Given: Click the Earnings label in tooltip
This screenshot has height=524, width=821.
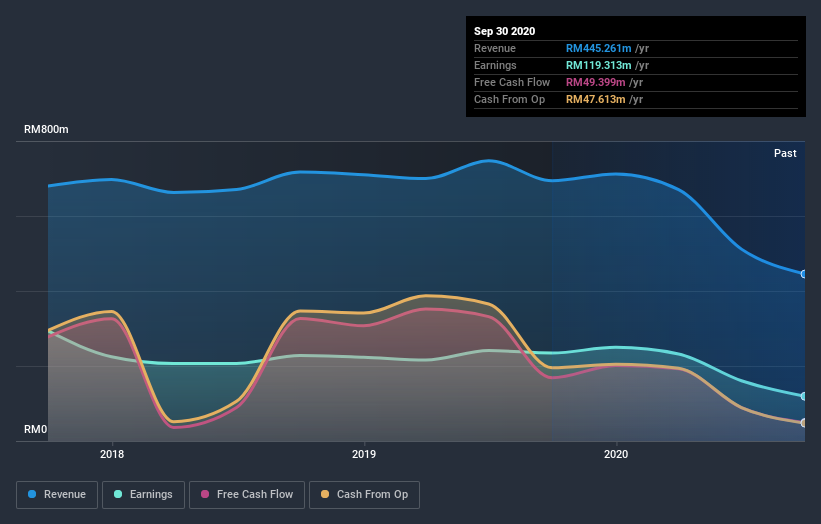Looking at the screenshot, I should tap(495, 65).
